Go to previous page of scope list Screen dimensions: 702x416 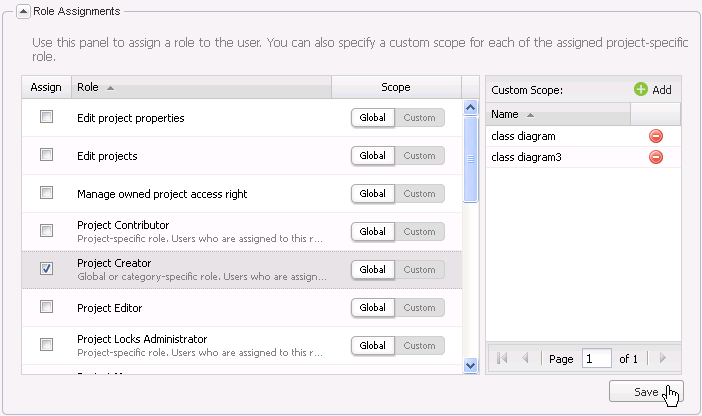[525, 358]
